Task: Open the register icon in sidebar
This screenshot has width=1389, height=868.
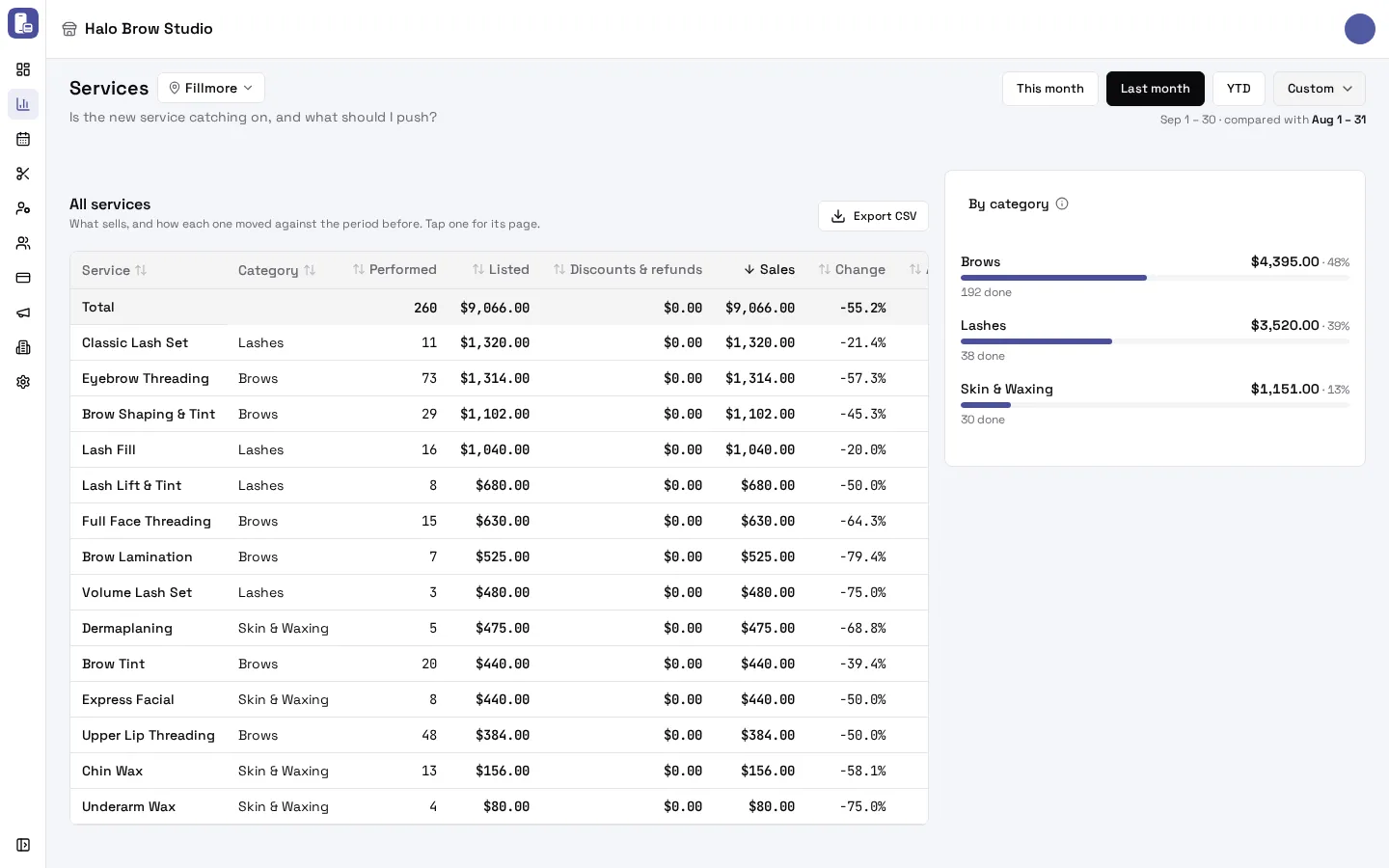Action: coord(23,347)
